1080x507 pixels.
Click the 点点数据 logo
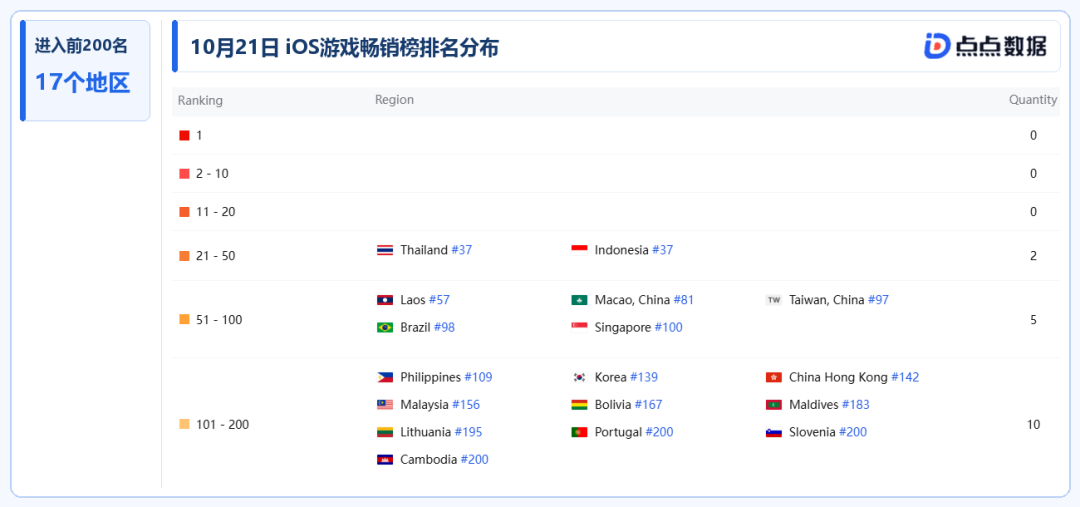coord(985,45)
